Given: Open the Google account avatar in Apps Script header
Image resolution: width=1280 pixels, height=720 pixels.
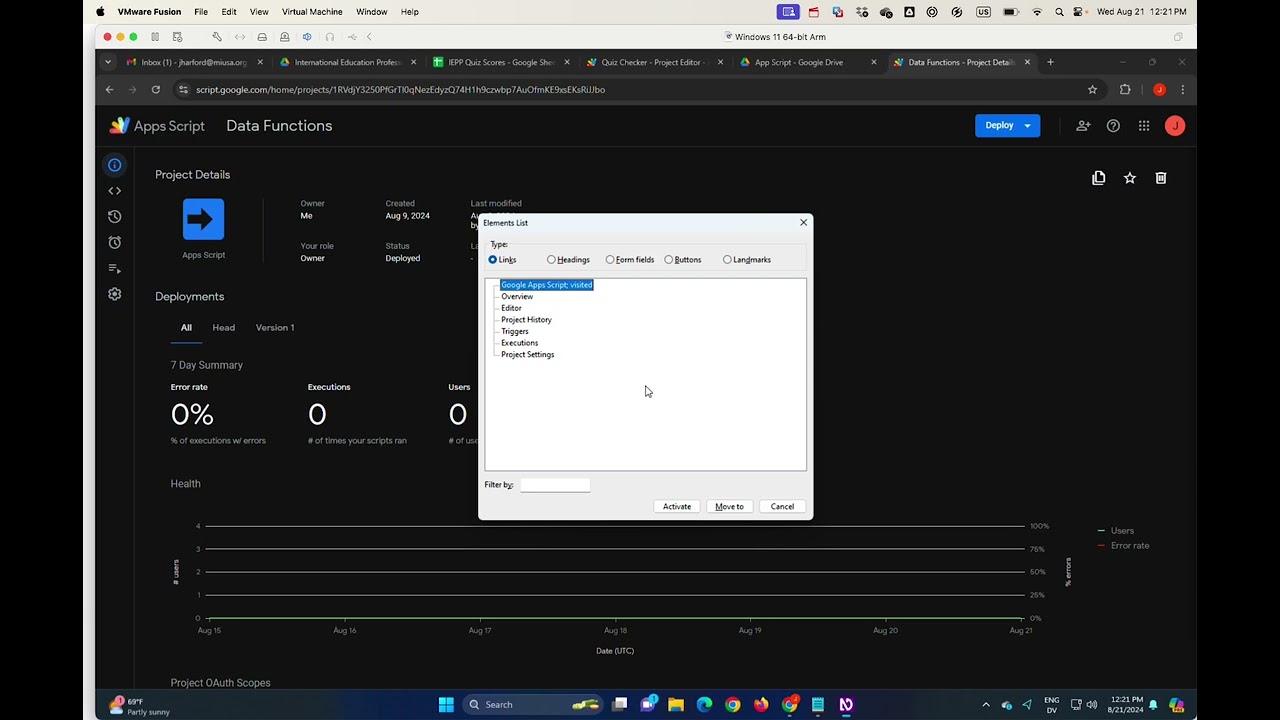Looking at the screenshot, I should point(1175,126).
